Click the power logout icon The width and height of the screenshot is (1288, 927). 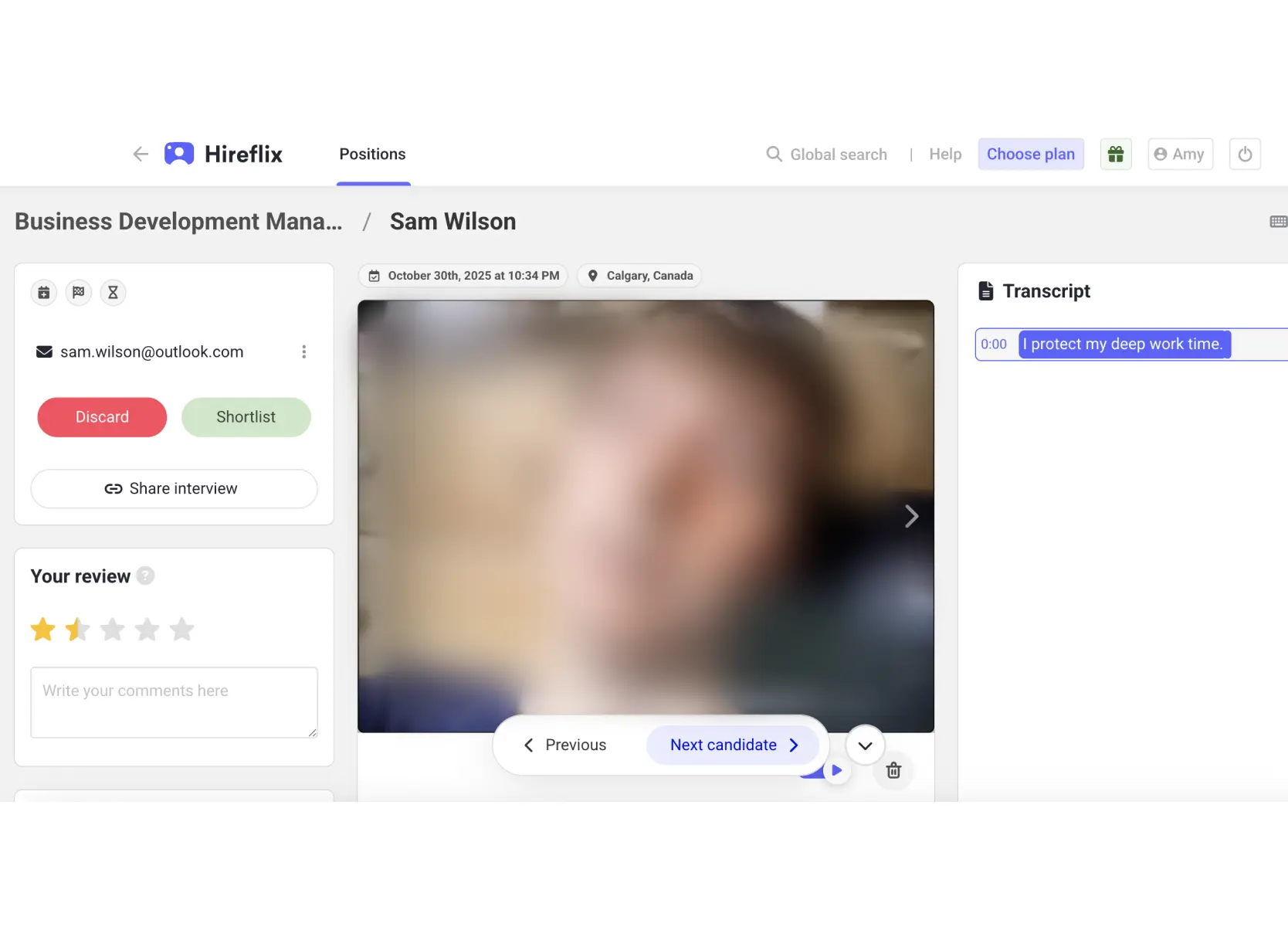1244,154
